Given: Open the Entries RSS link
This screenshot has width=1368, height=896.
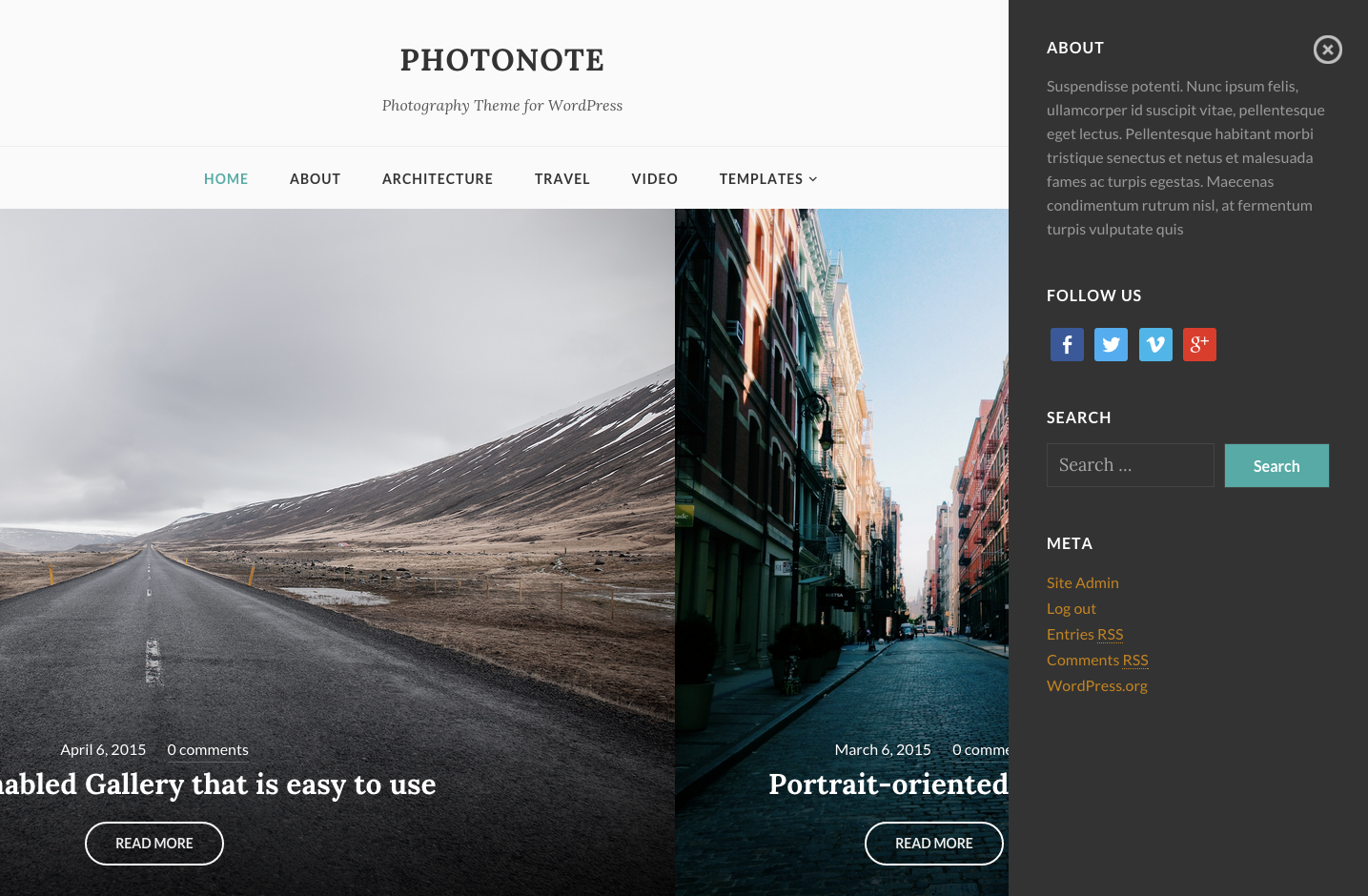Looking at the screenshot, I should [1085, 634].
